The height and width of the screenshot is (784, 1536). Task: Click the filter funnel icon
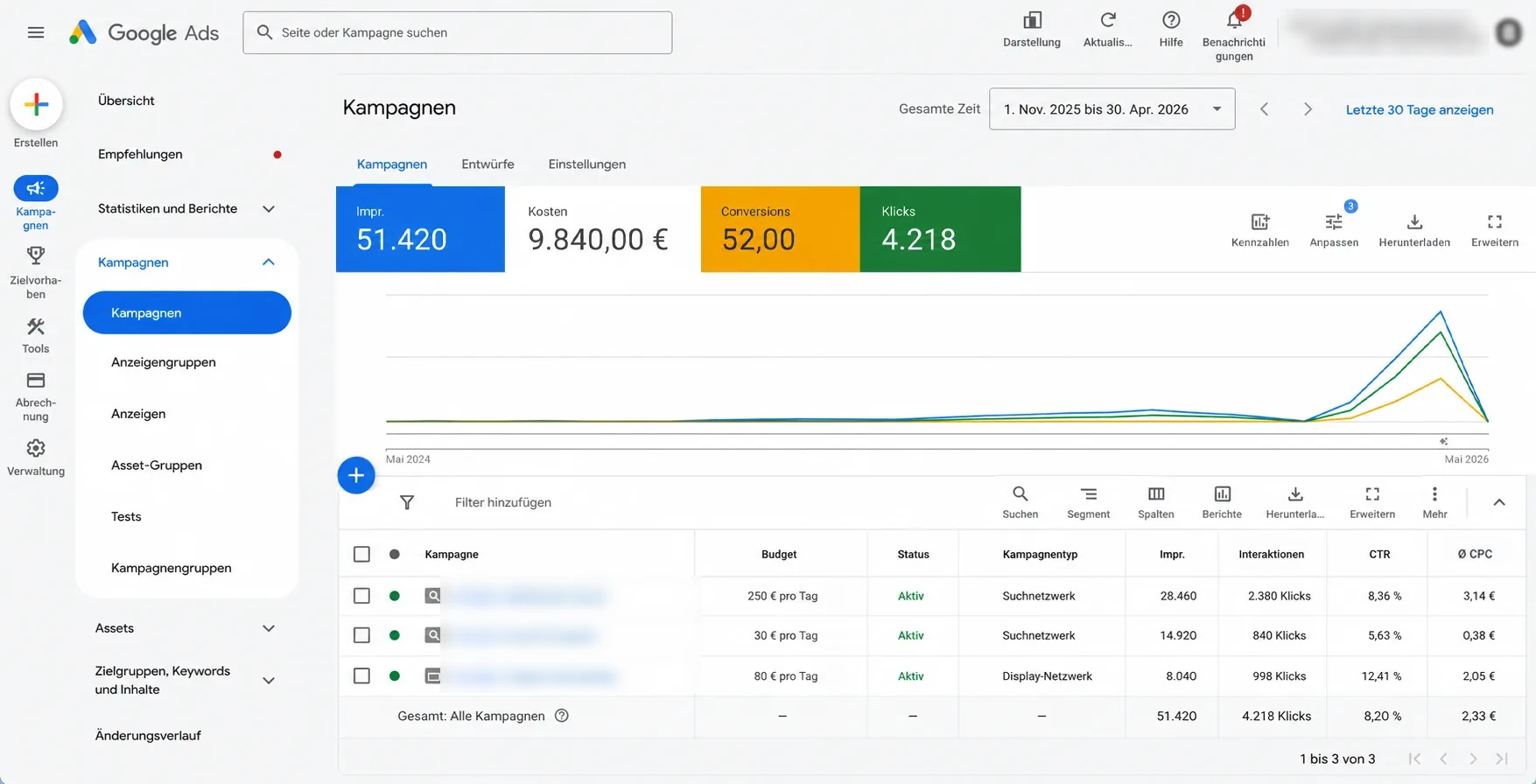[407, 502]
